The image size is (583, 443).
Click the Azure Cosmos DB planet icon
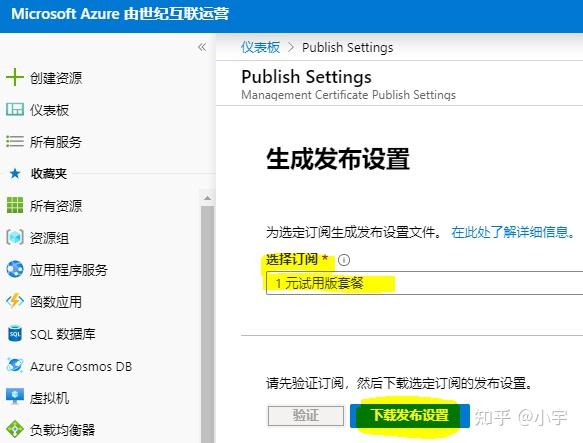pos(15,365)
